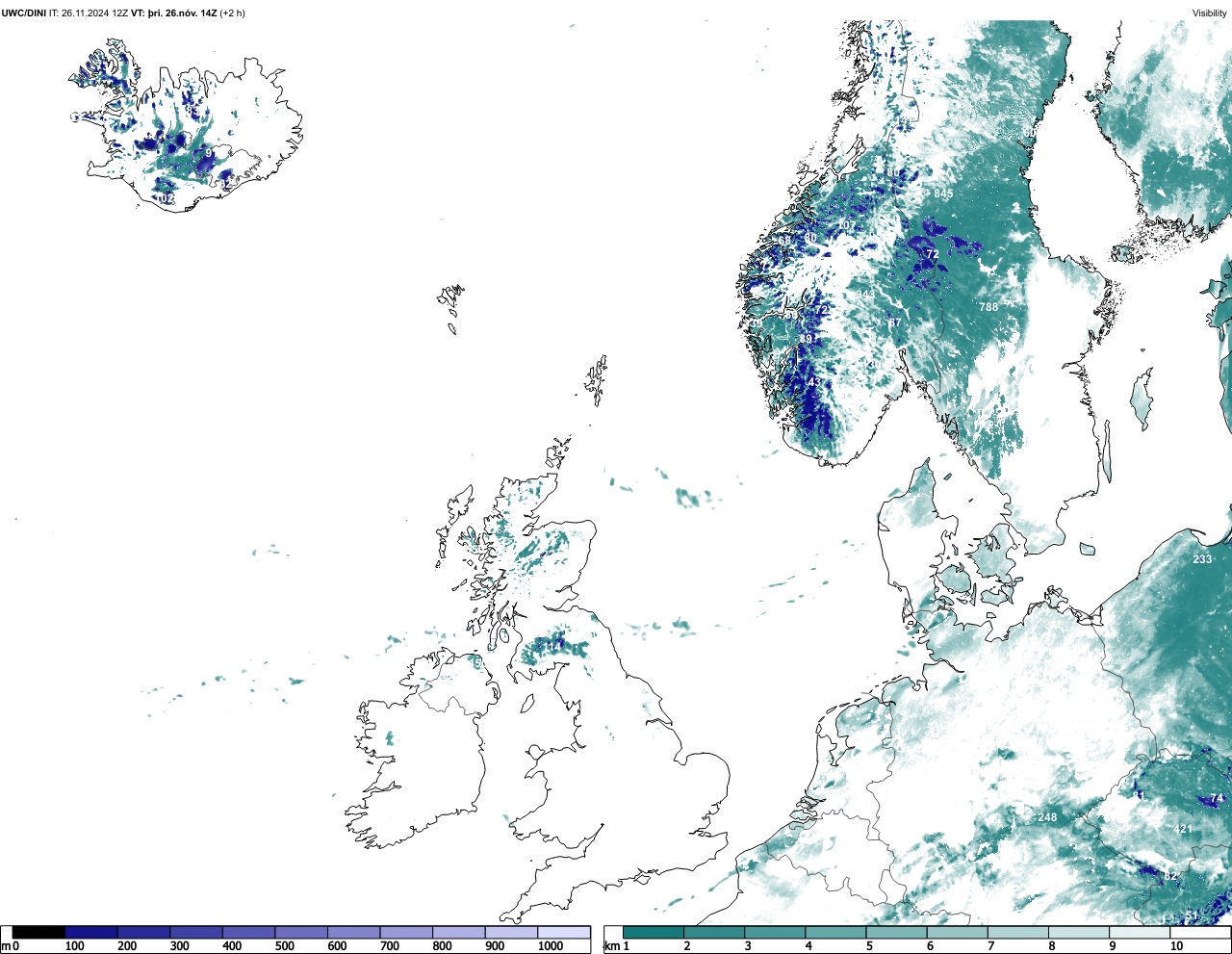This screenshot has width=1232, height=954.
Task: Select the 6–7 km legend swatch
Action: [958, 932]
